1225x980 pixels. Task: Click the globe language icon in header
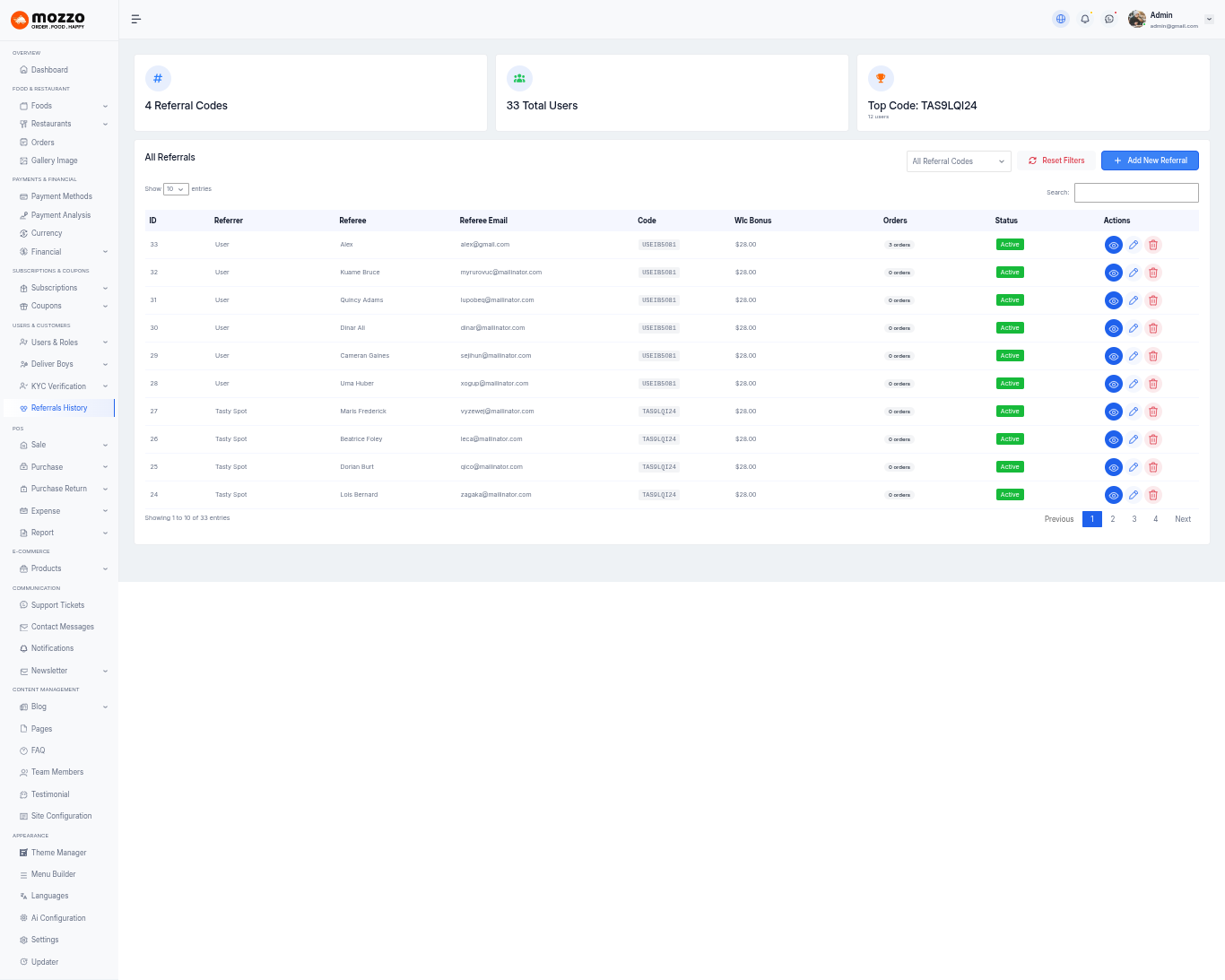click(x=1061, y=19)
